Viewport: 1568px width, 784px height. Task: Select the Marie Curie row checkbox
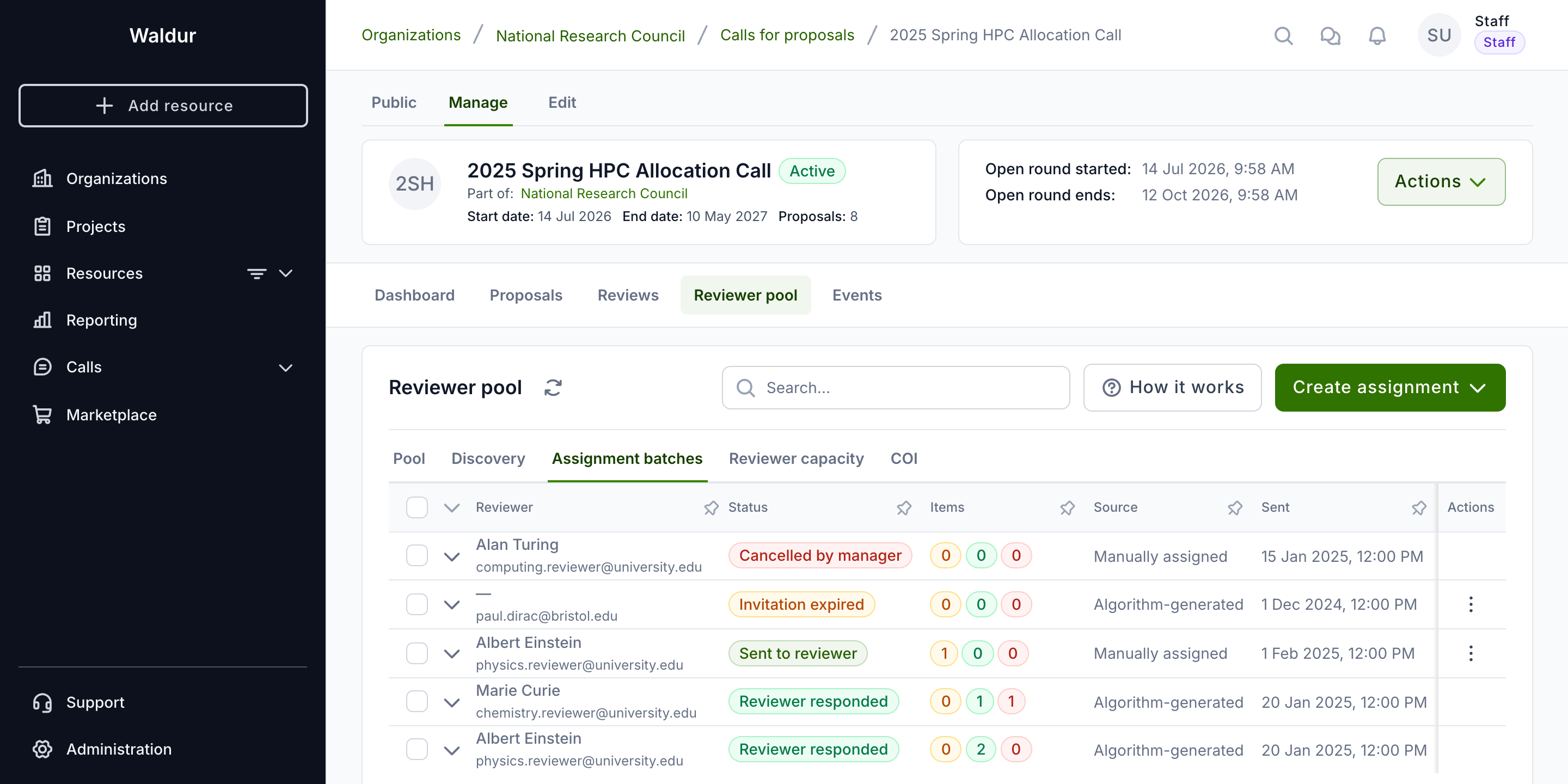click(417, 702)
